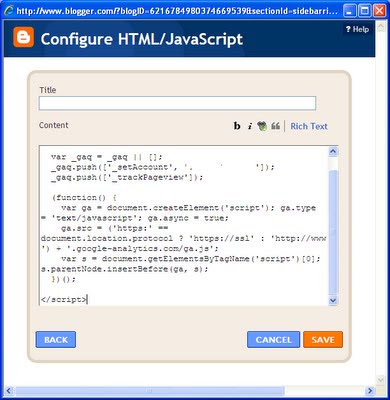Click the closing </script> tag text
This screenshot has height=400, width=390.
(63, 300)
